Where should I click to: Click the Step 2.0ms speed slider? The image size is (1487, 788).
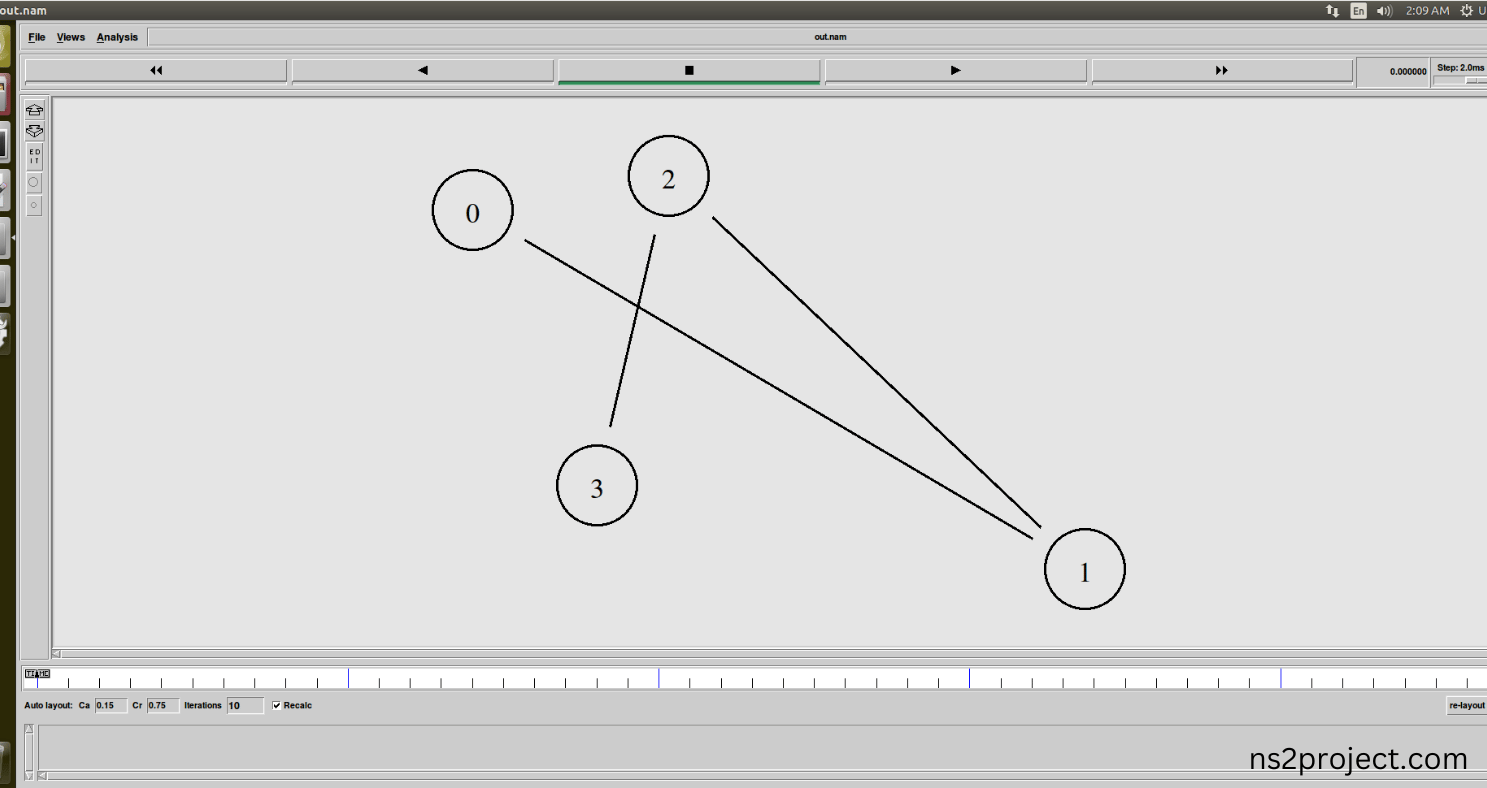tap(1461, 80)
